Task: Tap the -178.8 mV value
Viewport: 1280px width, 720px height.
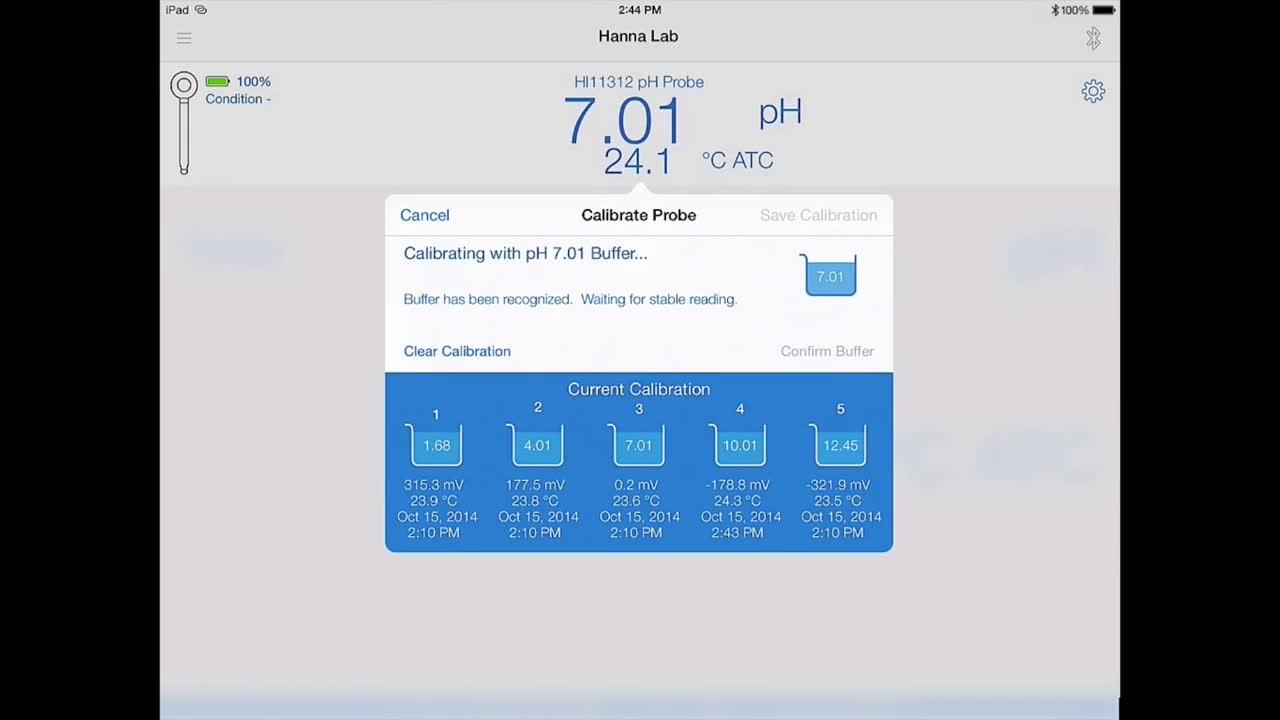Action: tap(740, 485)
